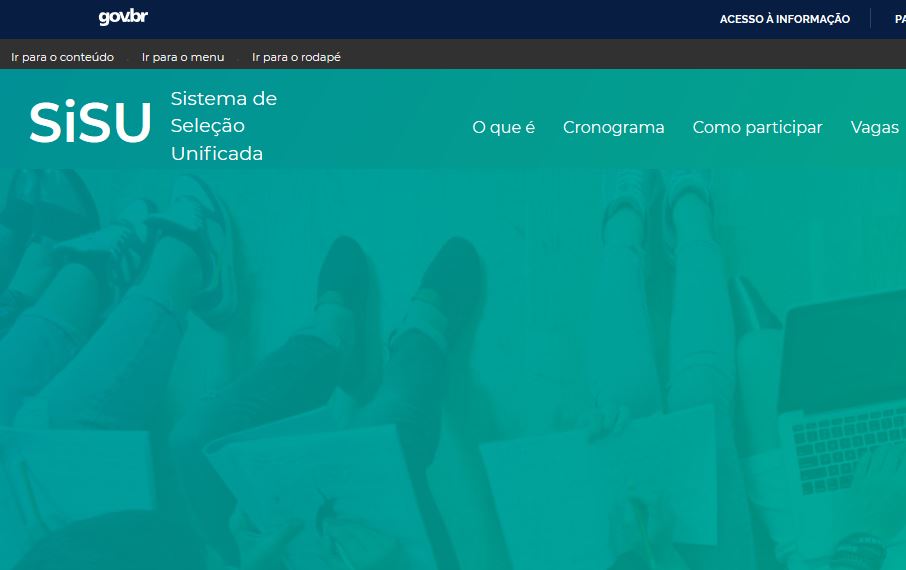Jump to content via Ir para o conteúdo
This screenshot has height=570, width=906.
point(62,57)
